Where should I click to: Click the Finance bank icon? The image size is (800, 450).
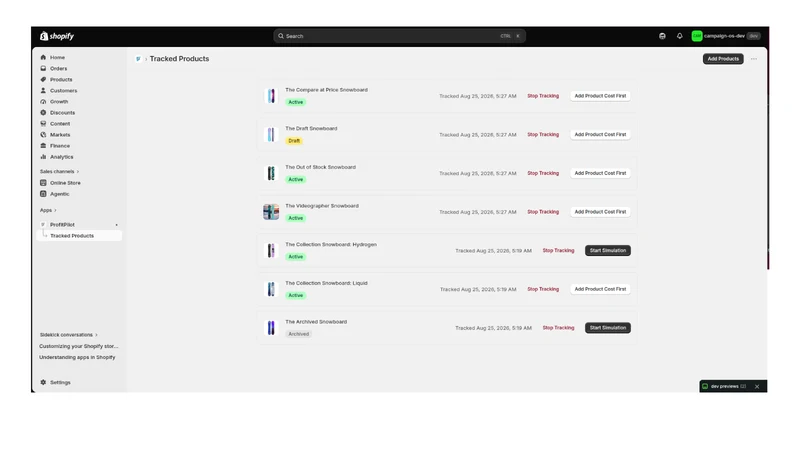coord(43,146)
